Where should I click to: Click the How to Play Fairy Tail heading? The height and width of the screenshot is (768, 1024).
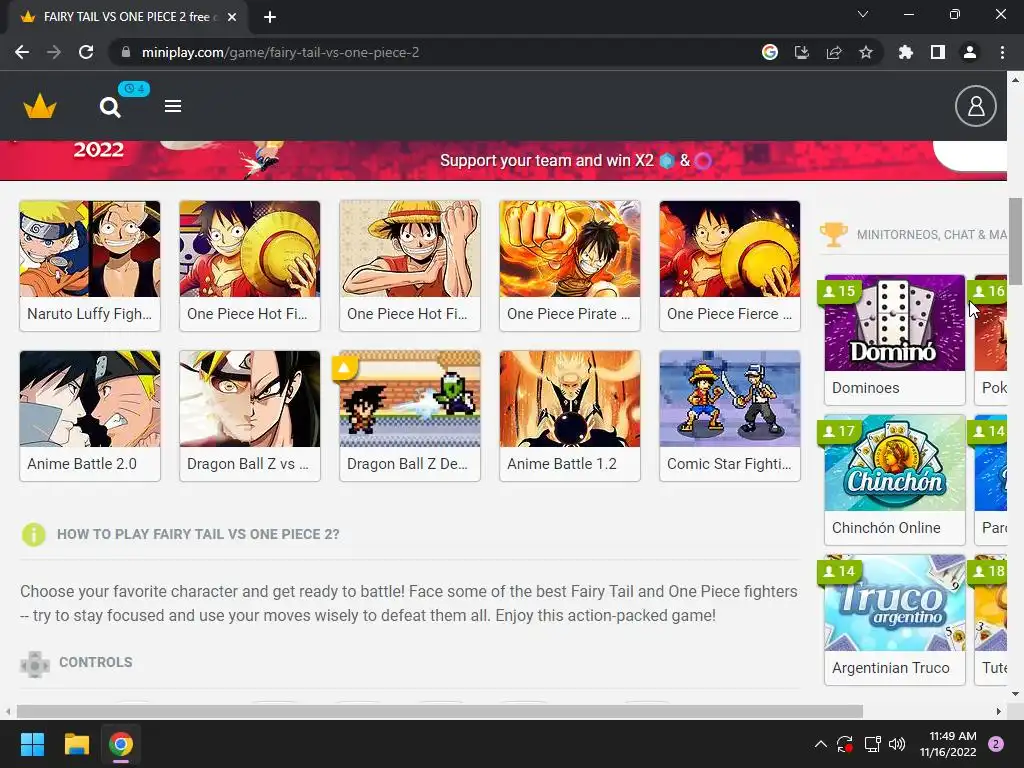pos(199,534)
